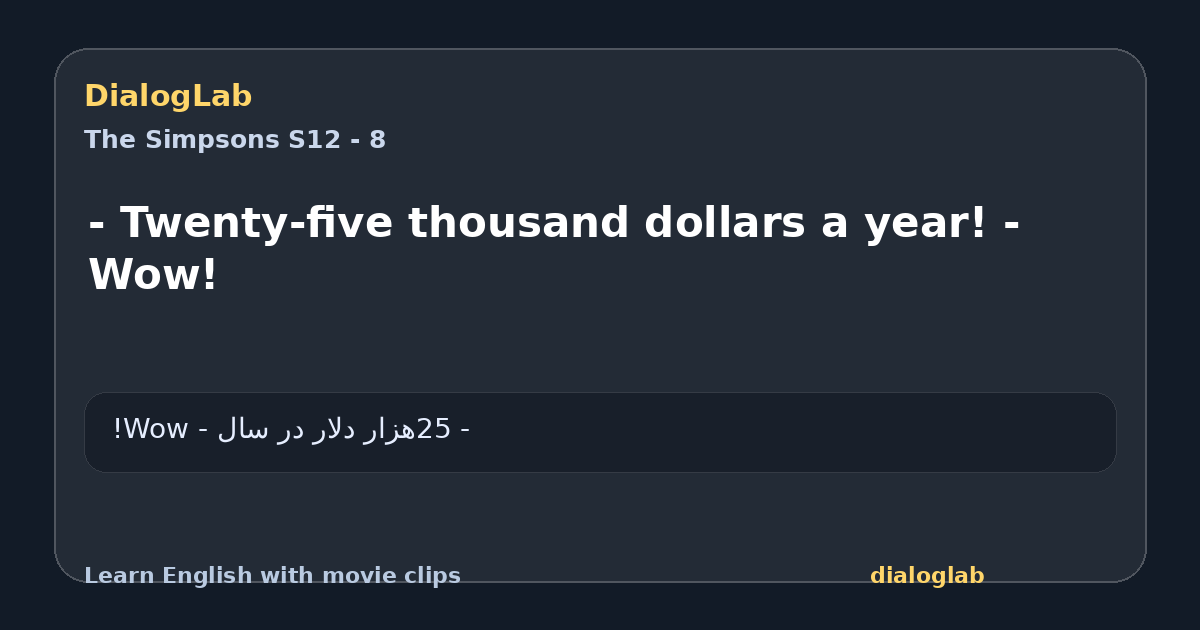Viewport: 1200px width, 630px height.
Task: Click "Wow" inside the translation box
Action: 155,429
